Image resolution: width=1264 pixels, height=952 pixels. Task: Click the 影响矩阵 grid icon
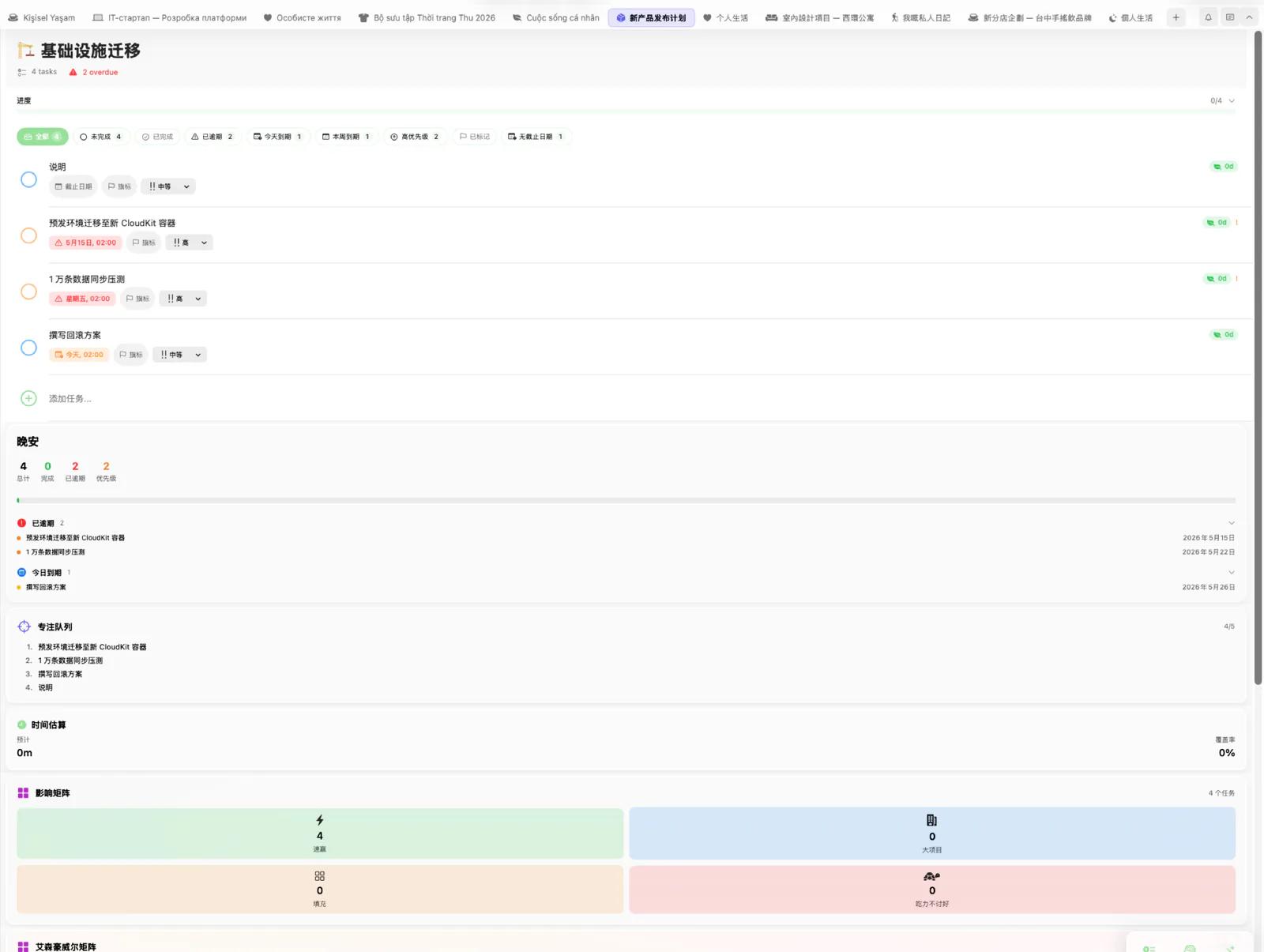click(x=23, y=792)
